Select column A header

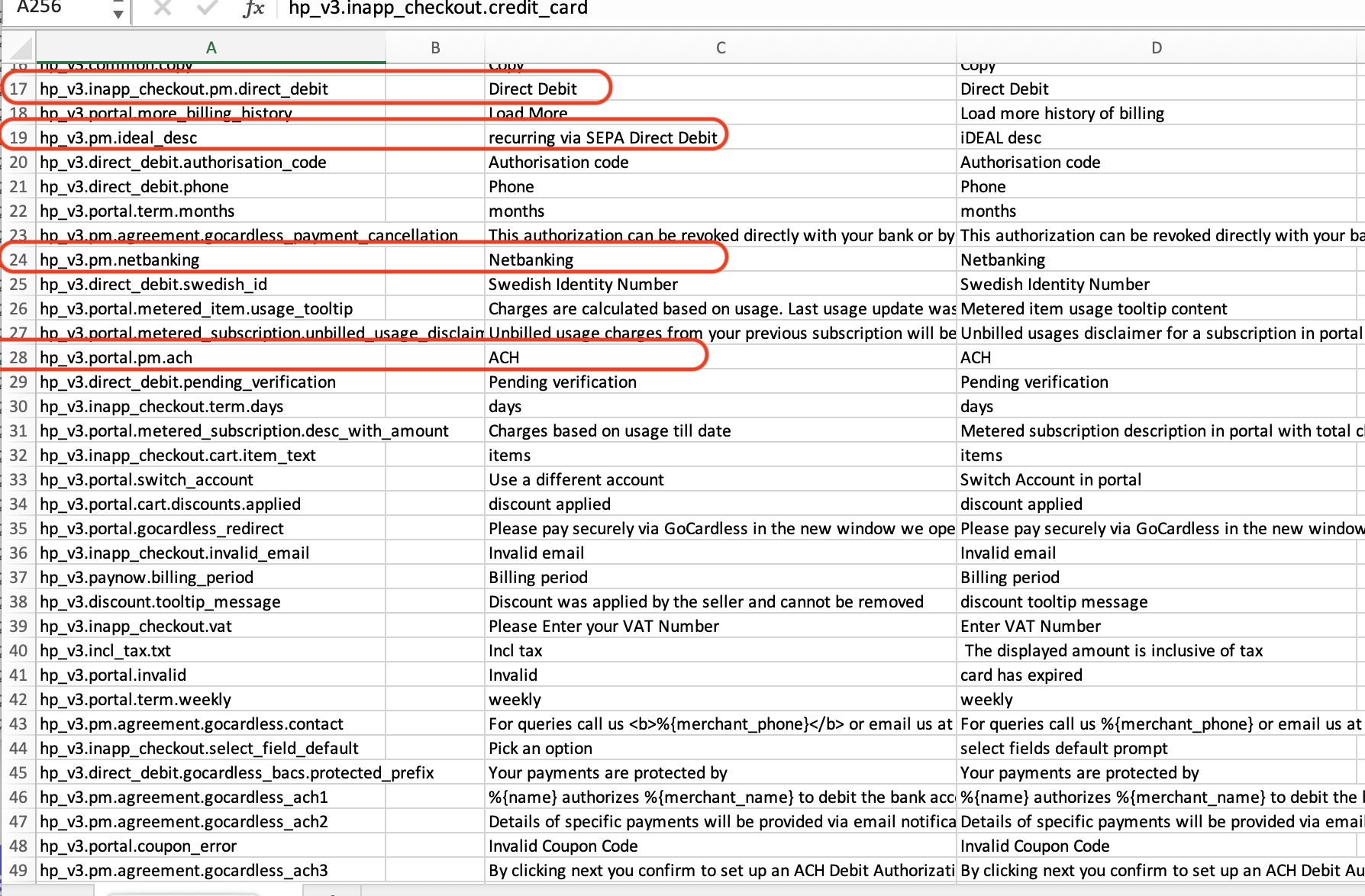click(211, 48)
